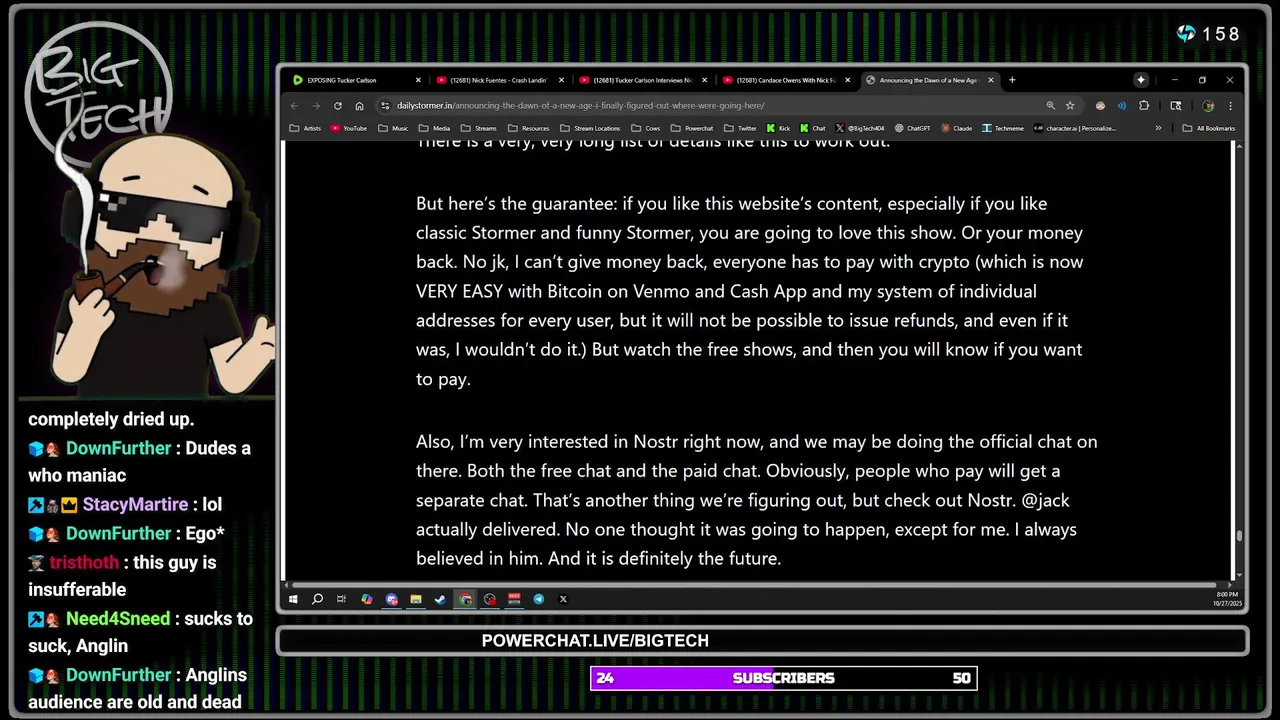Open the All Bookmarks folder
1280x720 pixels.
(1208, 128)
